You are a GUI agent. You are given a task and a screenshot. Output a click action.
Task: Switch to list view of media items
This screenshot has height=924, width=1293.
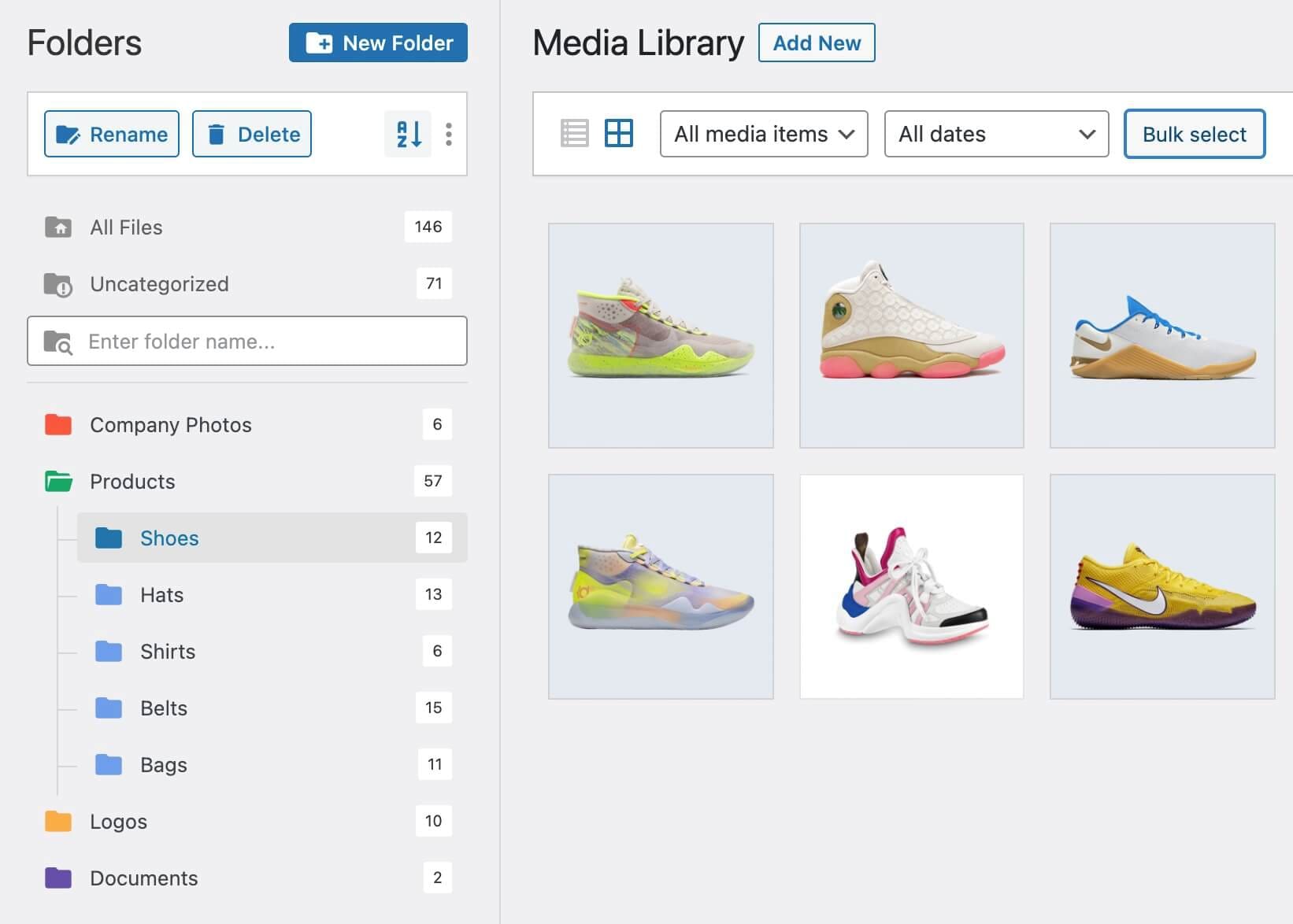[x=574, y=133]
